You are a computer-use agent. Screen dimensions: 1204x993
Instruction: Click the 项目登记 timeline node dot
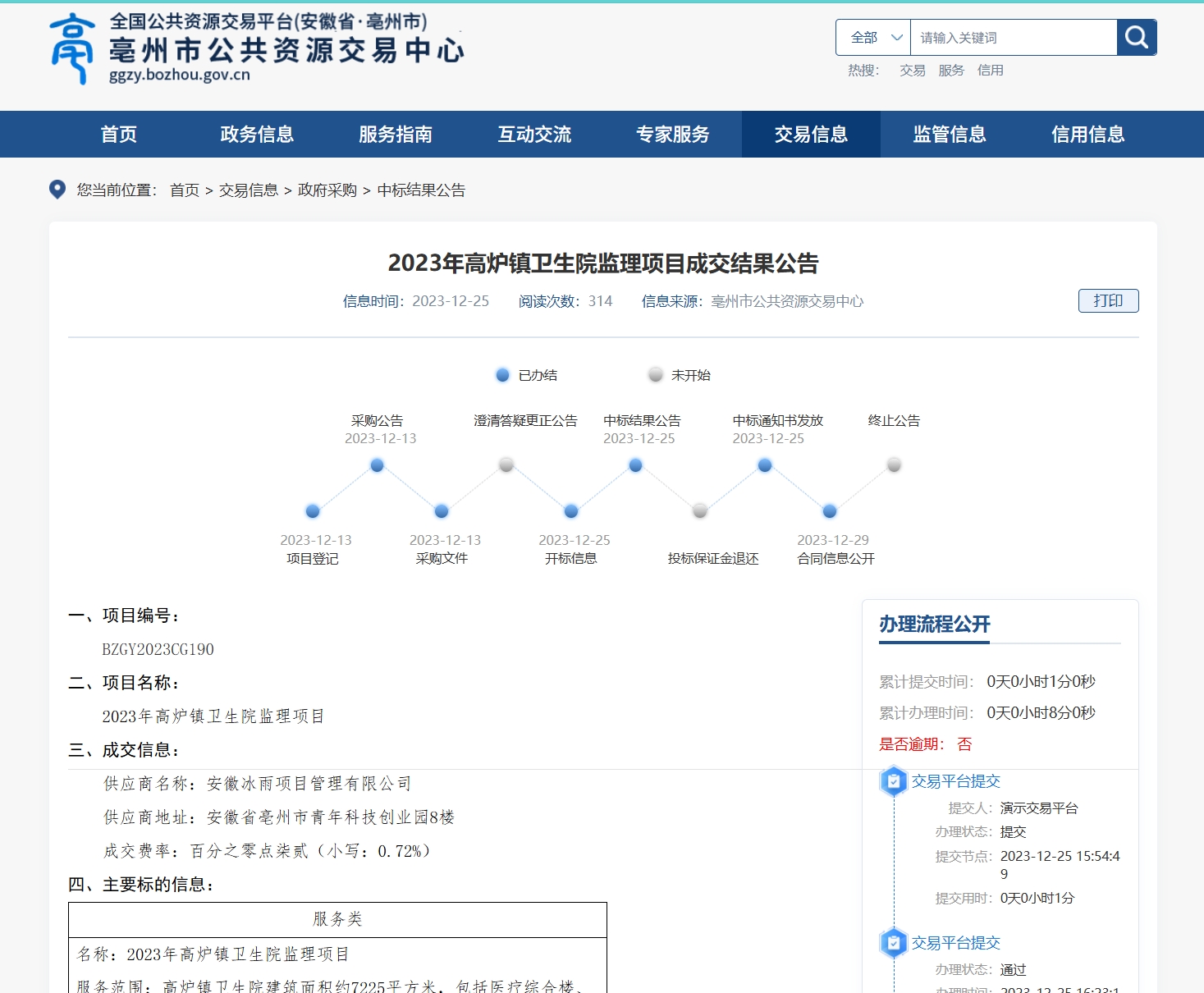pyautogui.click(x=313, y=511)
